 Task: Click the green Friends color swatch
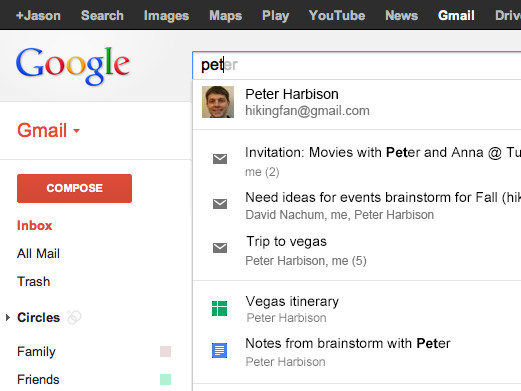point(165,379)
